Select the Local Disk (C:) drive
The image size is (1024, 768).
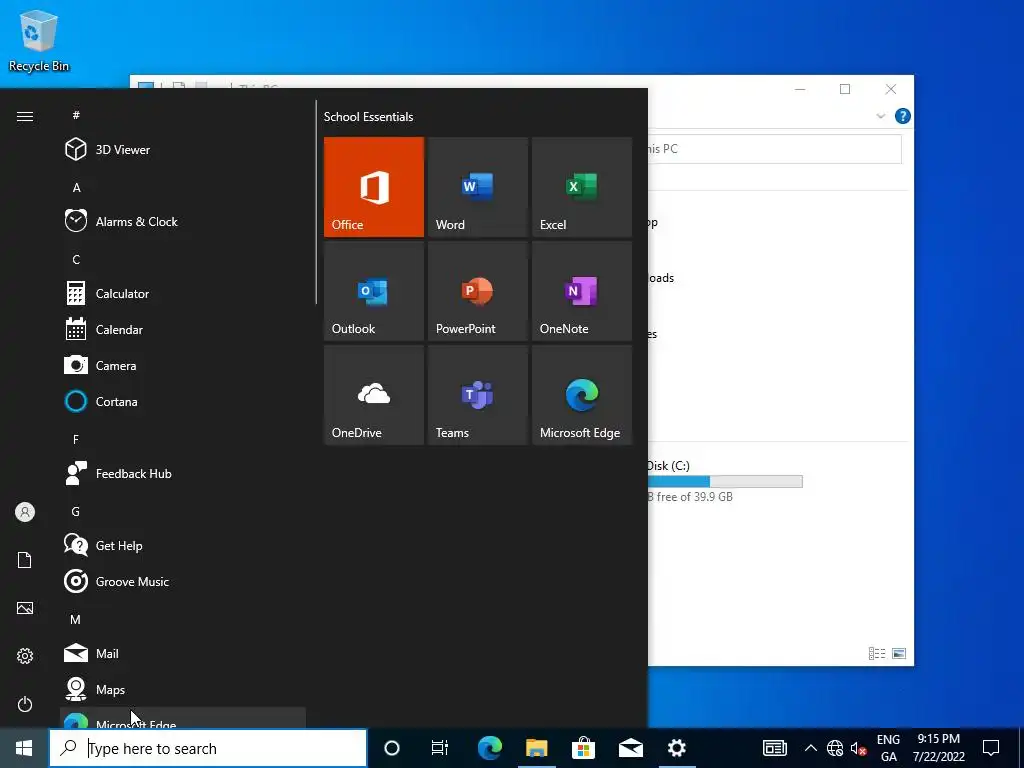coord(725,481)
